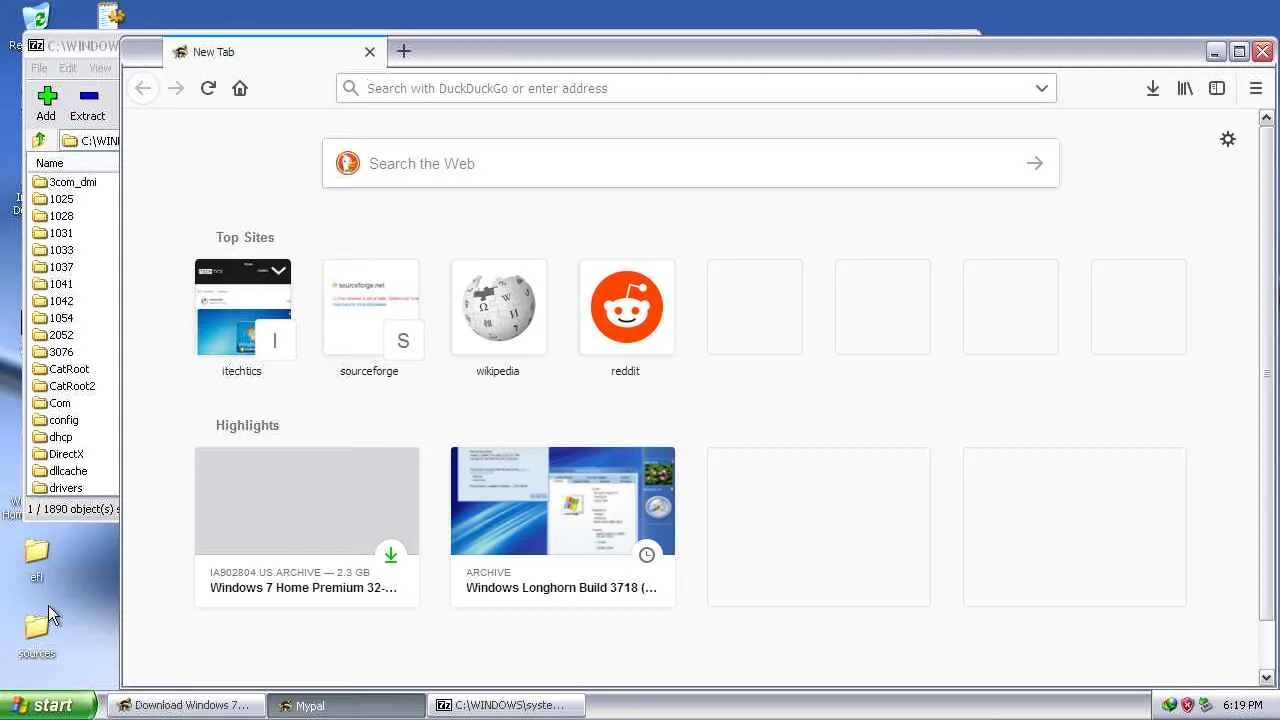Submit search with the arrow button
Screen dimensions: 1280x720
(x=1035, y=163)
